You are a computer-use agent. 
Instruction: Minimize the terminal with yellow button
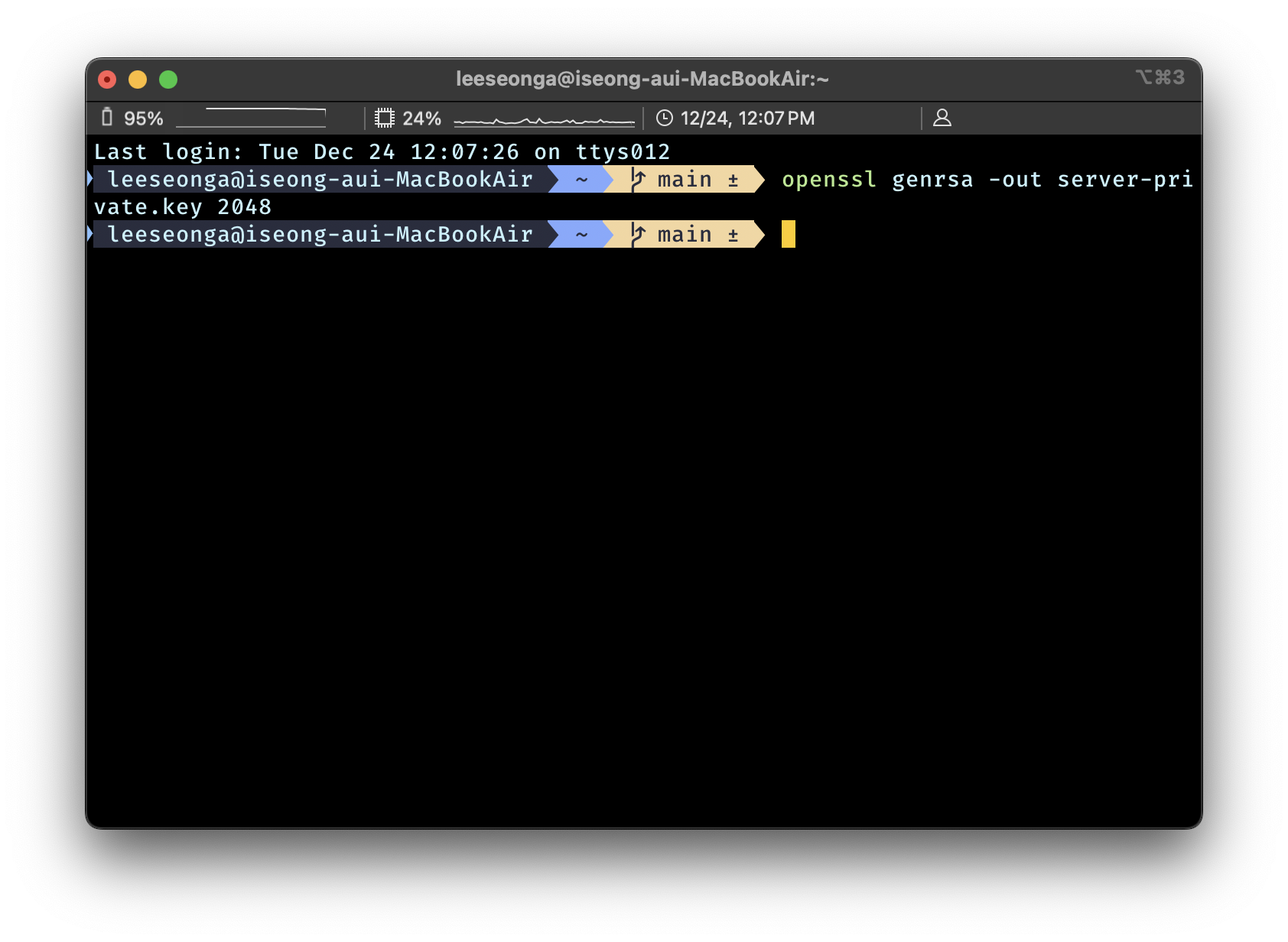tap(138, 80)
